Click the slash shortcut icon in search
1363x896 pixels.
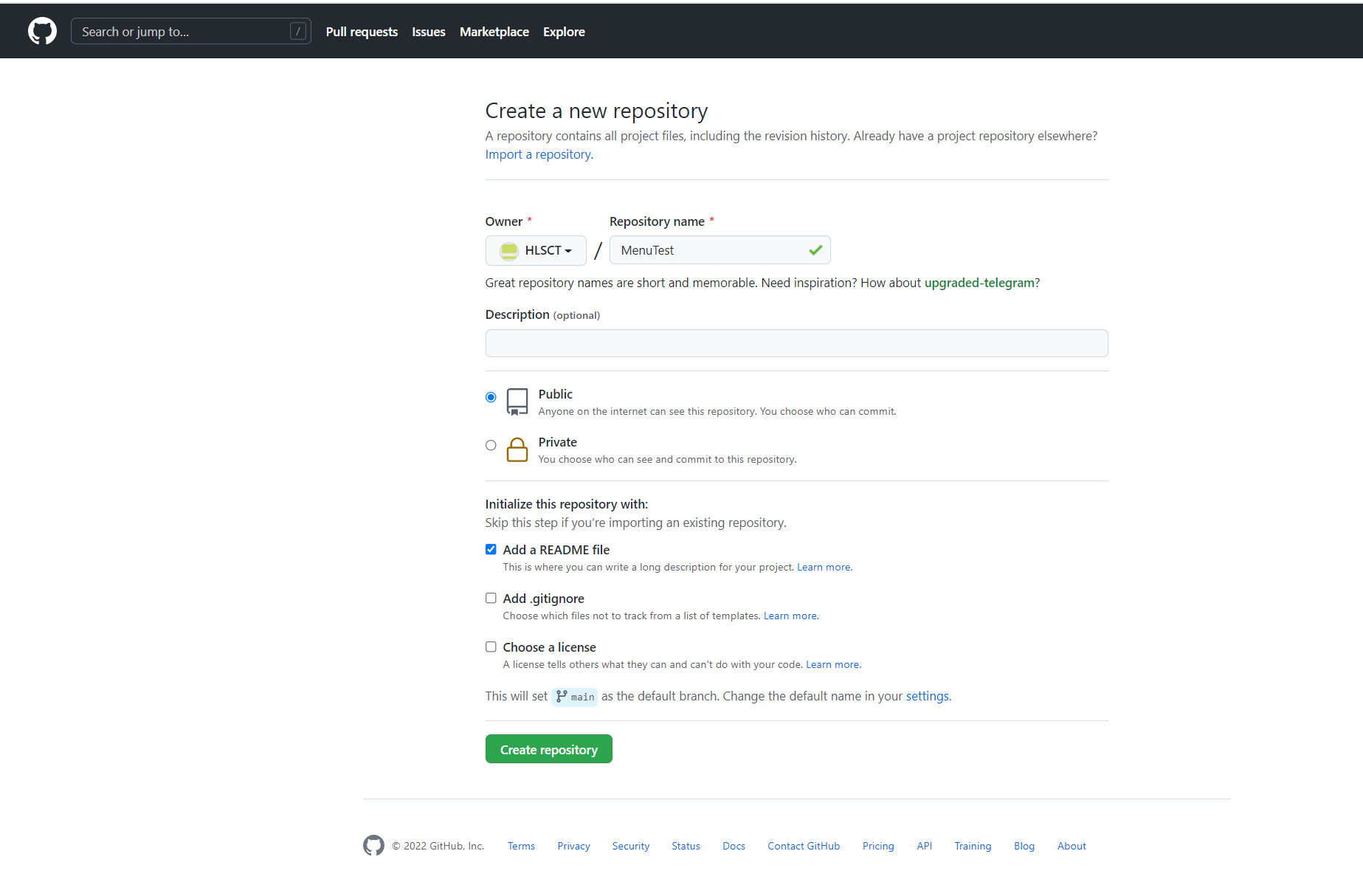[x=298, y=31]
